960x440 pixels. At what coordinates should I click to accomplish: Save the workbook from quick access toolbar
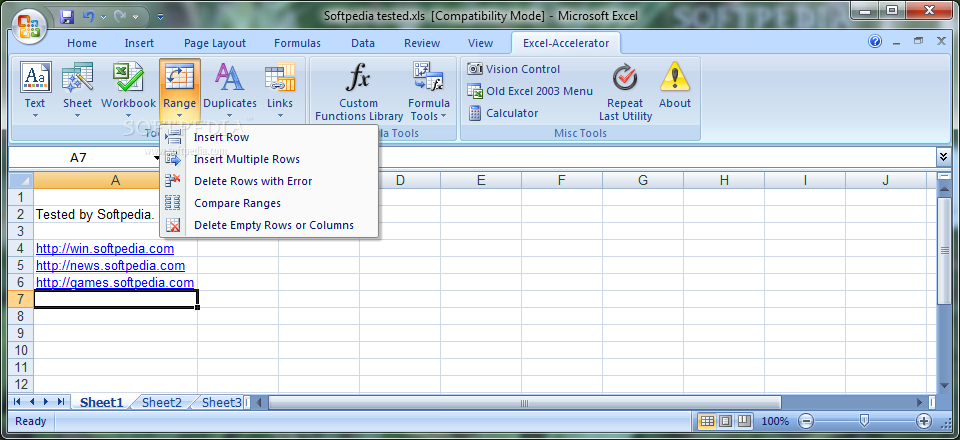pyautogui.click(x=67, y=17)
